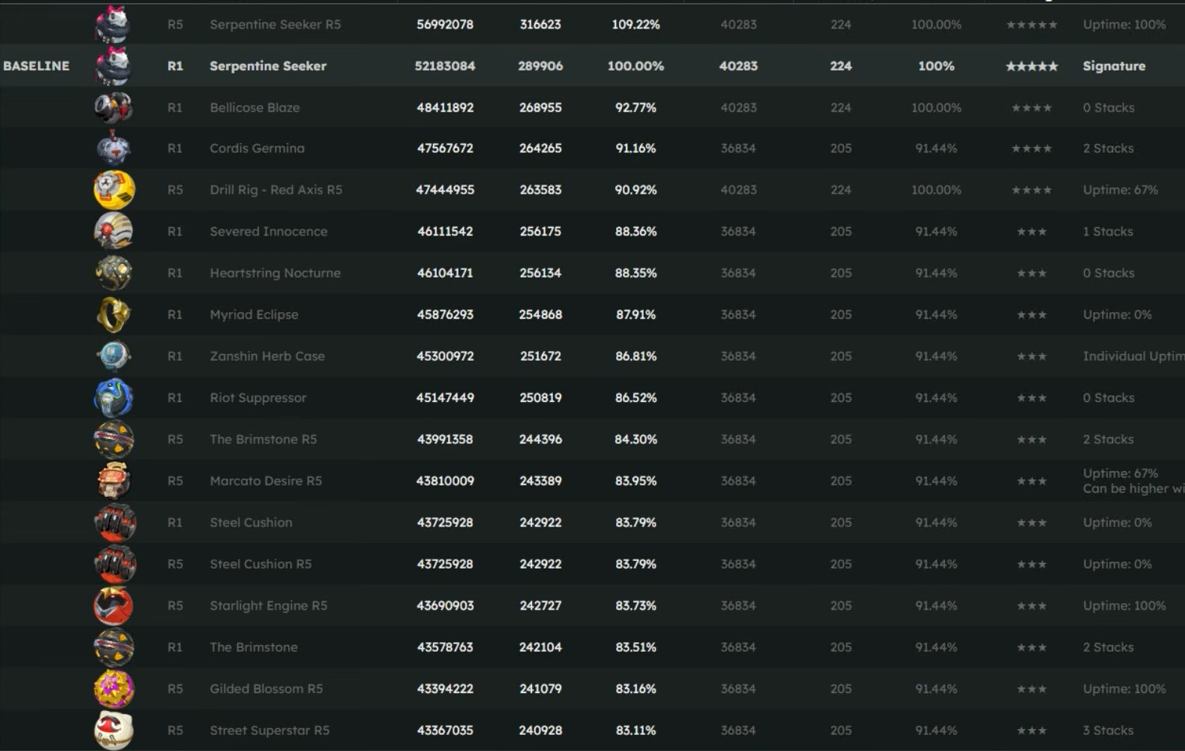
Task: Click the Street Superstar R5 icon
Action: point(113,730)
